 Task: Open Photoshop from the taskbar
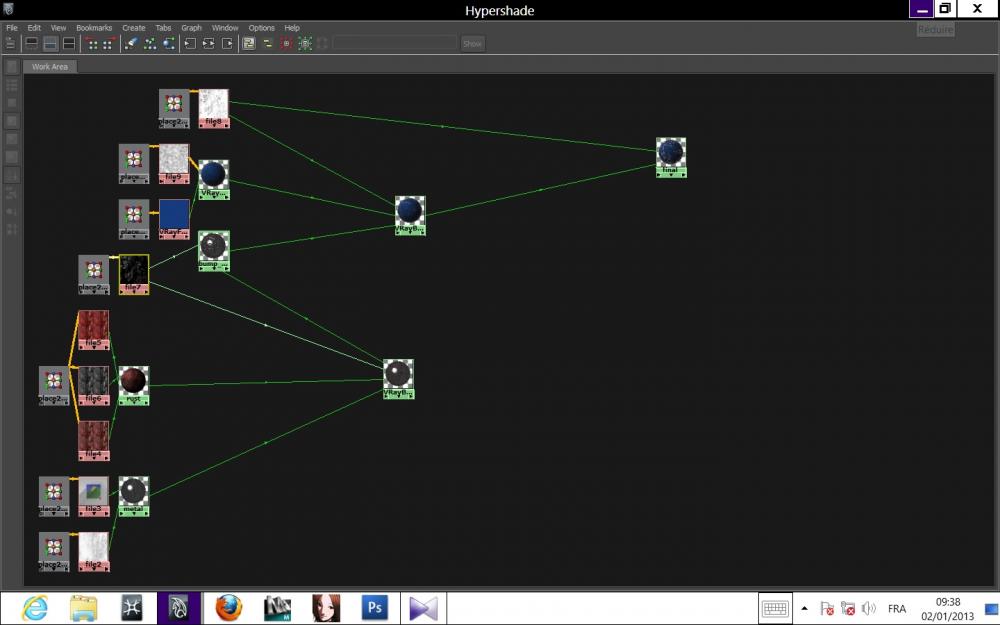374,608
